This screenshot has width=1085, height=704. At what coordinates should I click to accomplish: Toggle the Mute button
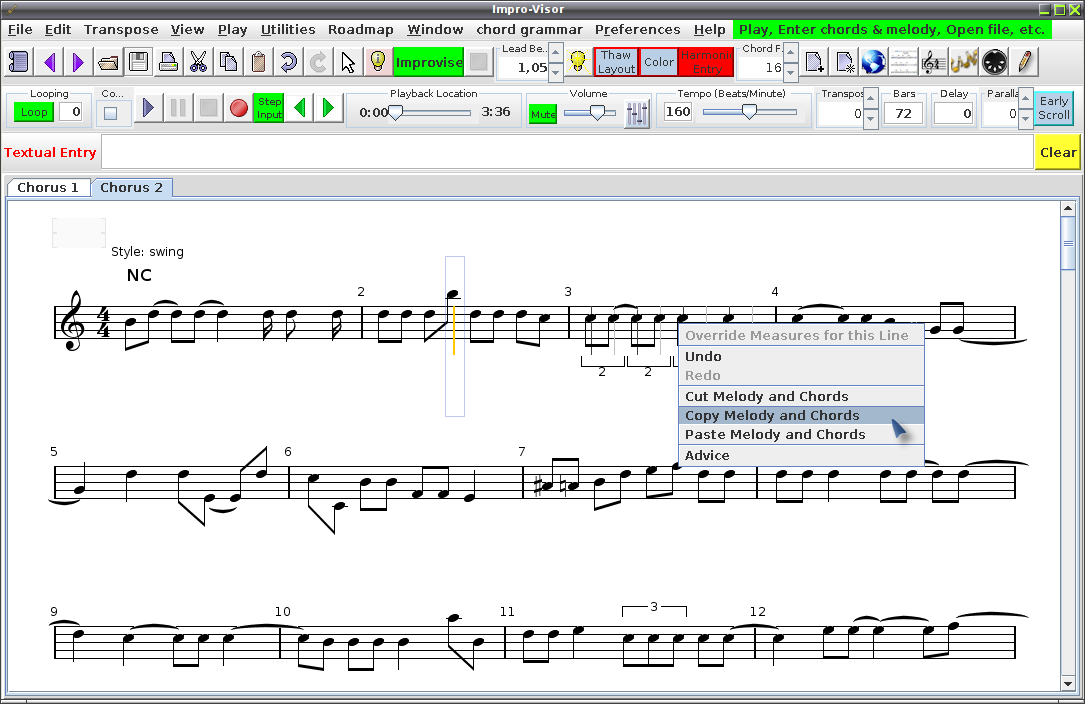(x=543, y=114)
